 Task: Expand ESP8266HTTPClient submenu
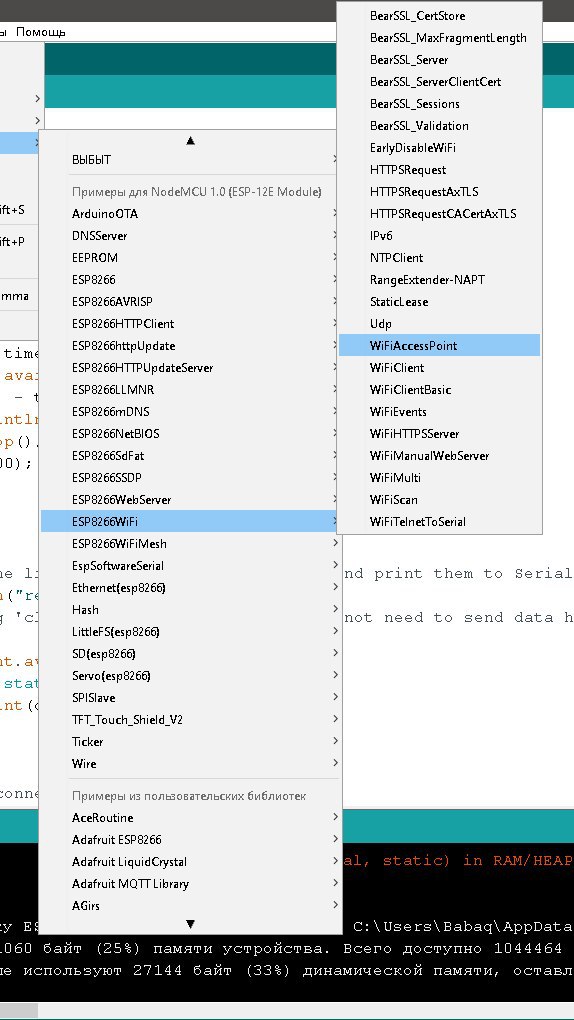click(190, 324)
